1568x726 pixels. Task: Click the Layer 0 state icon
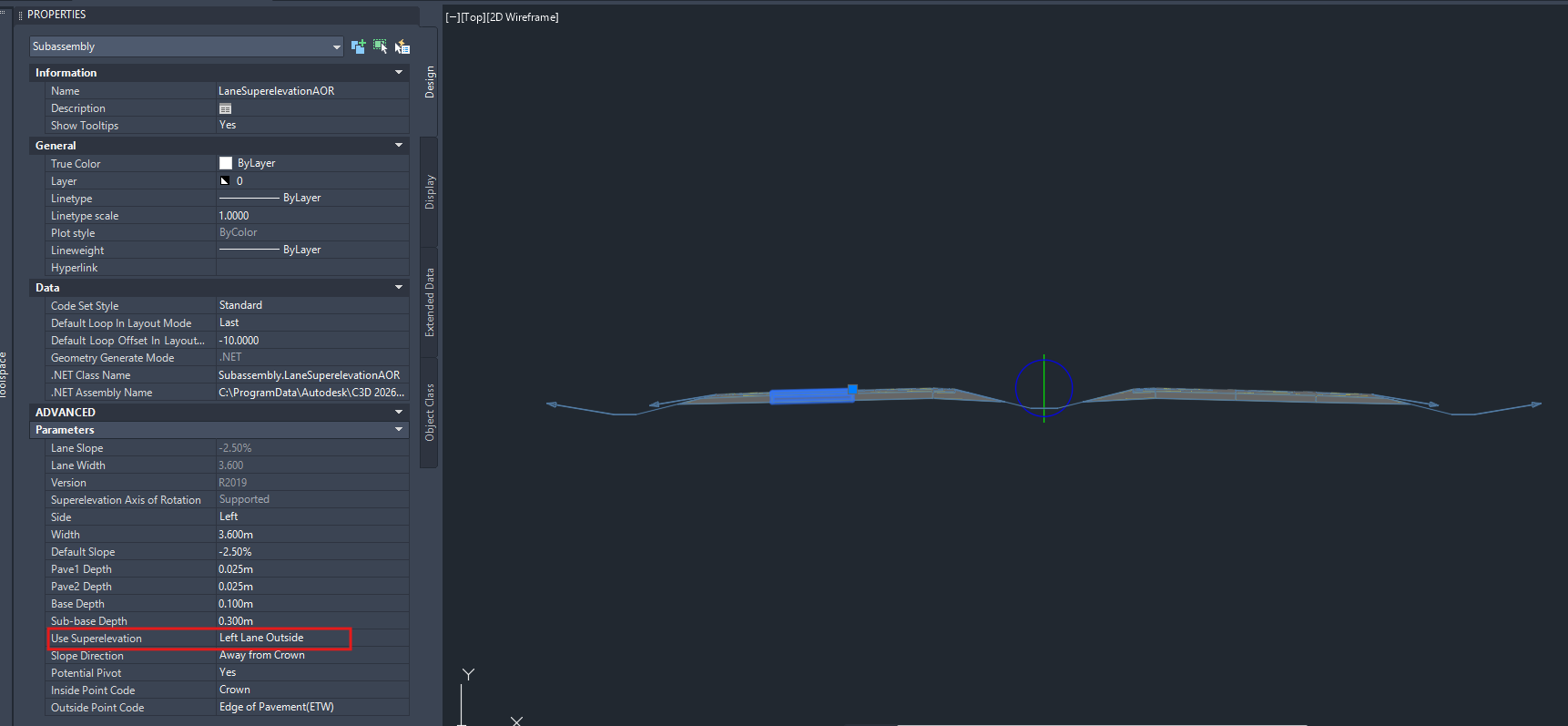click(225, 181)
